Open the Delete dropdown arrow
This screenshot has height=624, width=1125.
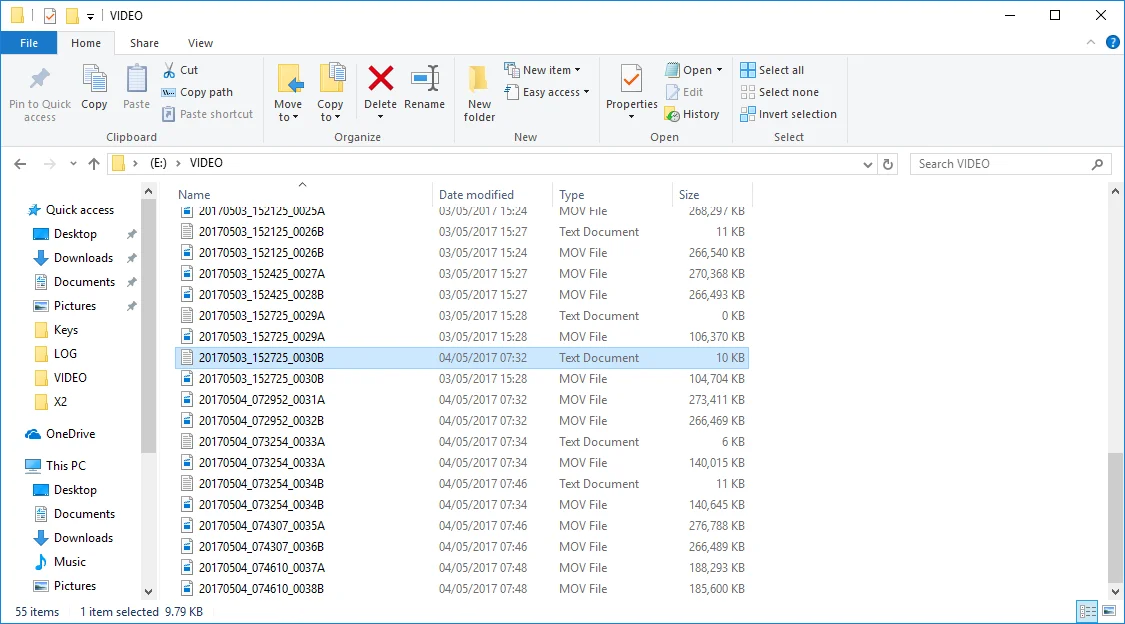pyautogui.click(x=380, y=117)
